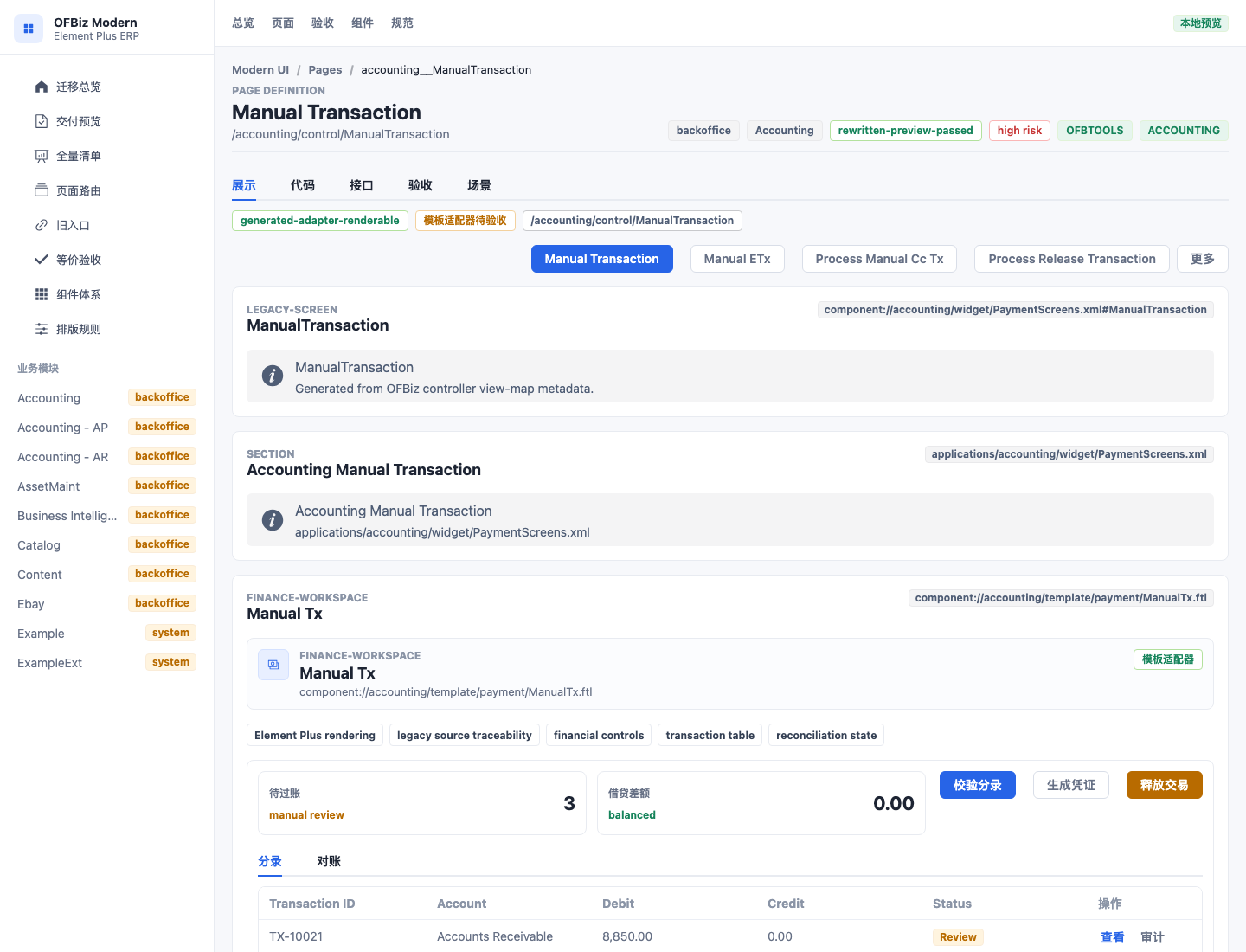Click the Pages breadcrumb link
Screen dimensions: 1246x952
click(x=325, y=70)
